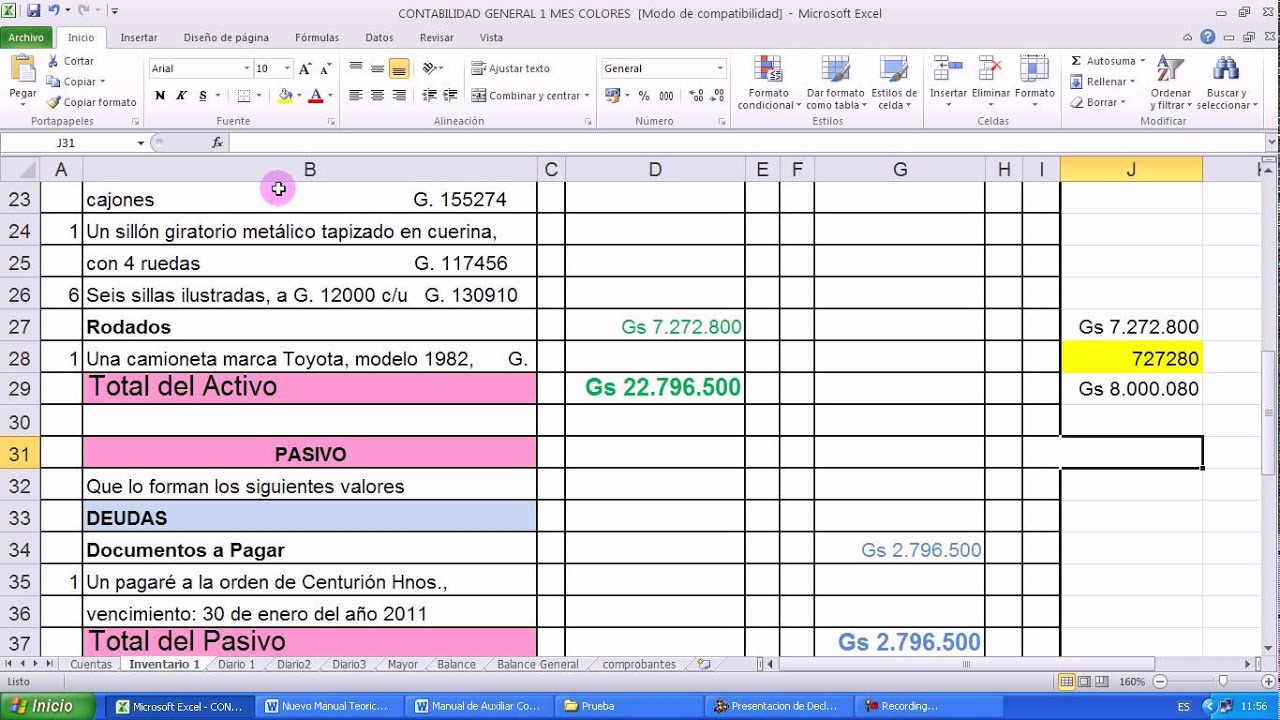1280x720 pixels.
Task: Open the font name Arial dropdown
Action: [246, 69]
